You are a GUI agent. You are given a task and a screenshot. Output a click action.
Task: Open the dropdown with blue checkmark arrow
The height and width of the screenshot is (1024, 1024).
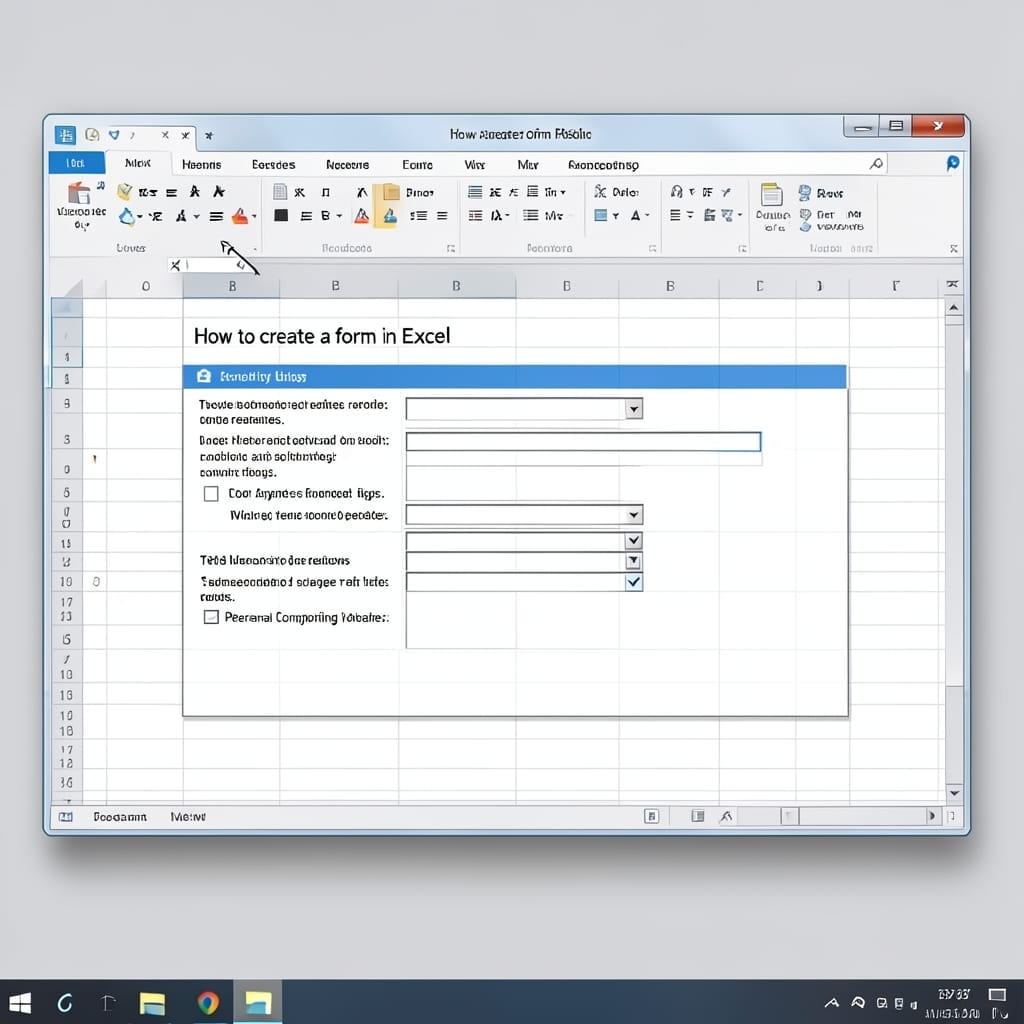[633, 582]
